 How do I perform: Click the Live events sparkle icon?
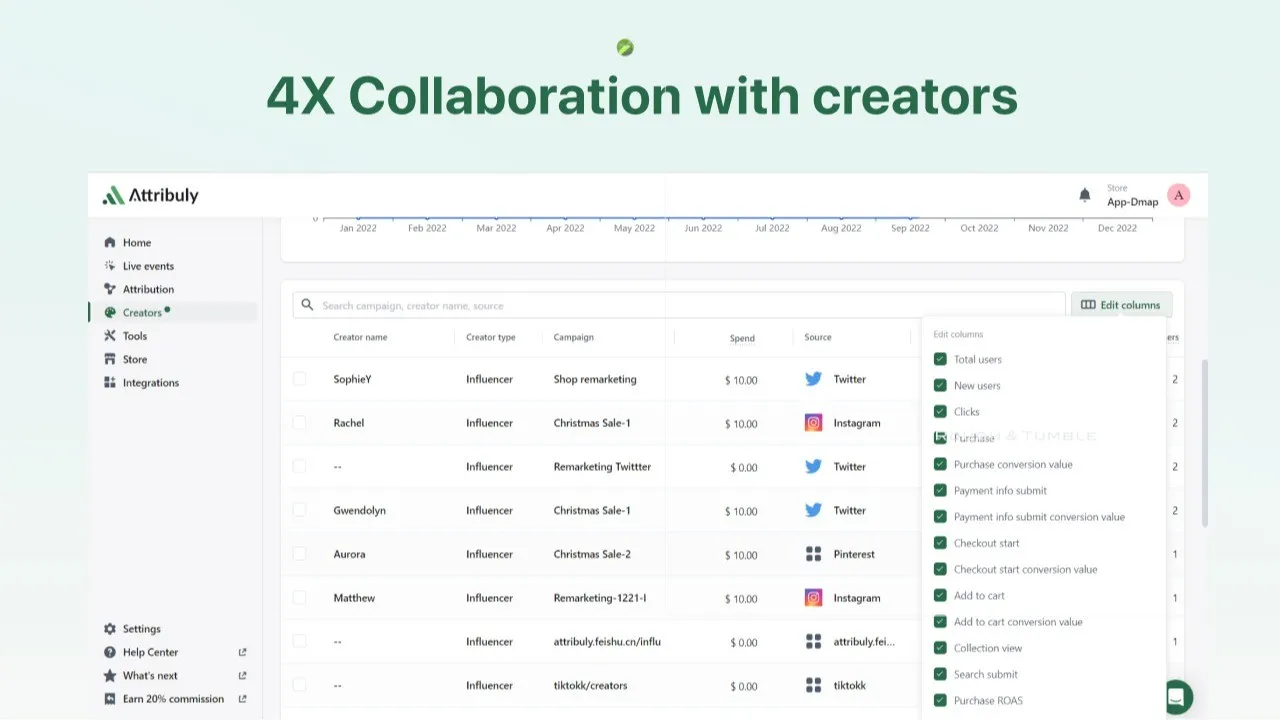tap(110, 266)
